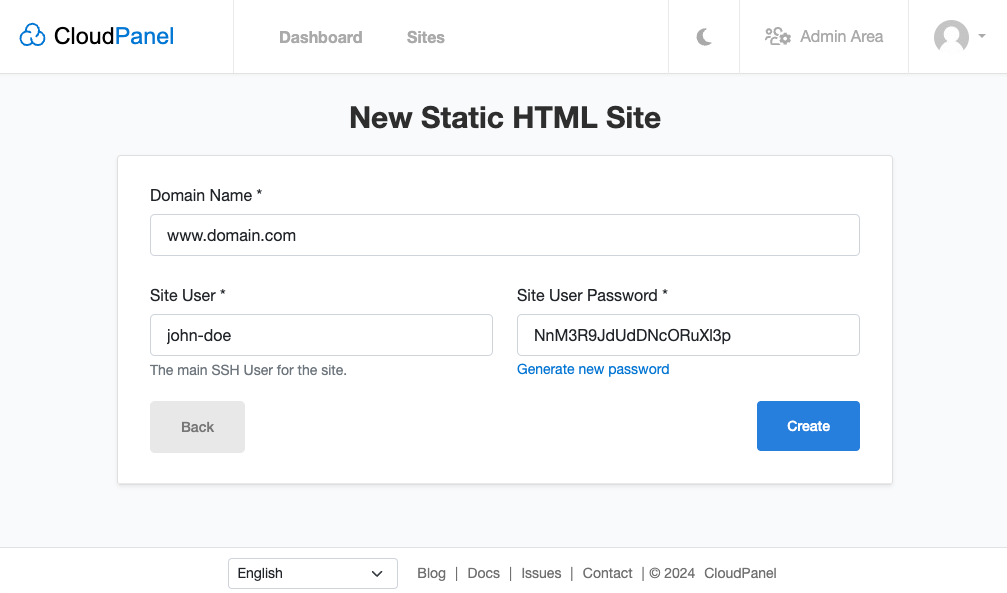Click Generate new password

(593, 369)
